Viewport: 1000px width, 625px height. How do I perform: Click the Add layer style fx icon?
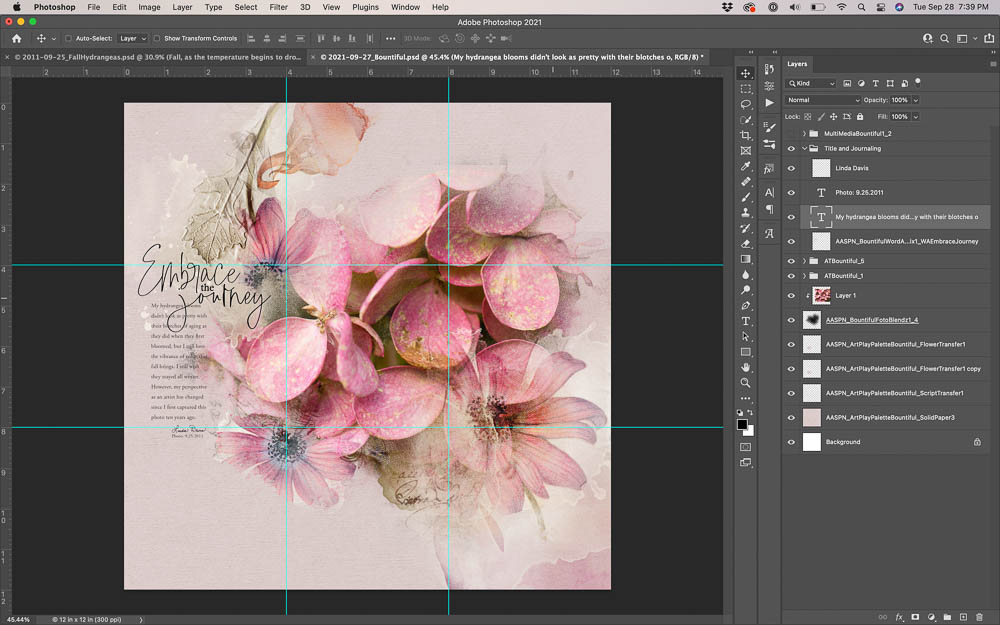(899, 617)
